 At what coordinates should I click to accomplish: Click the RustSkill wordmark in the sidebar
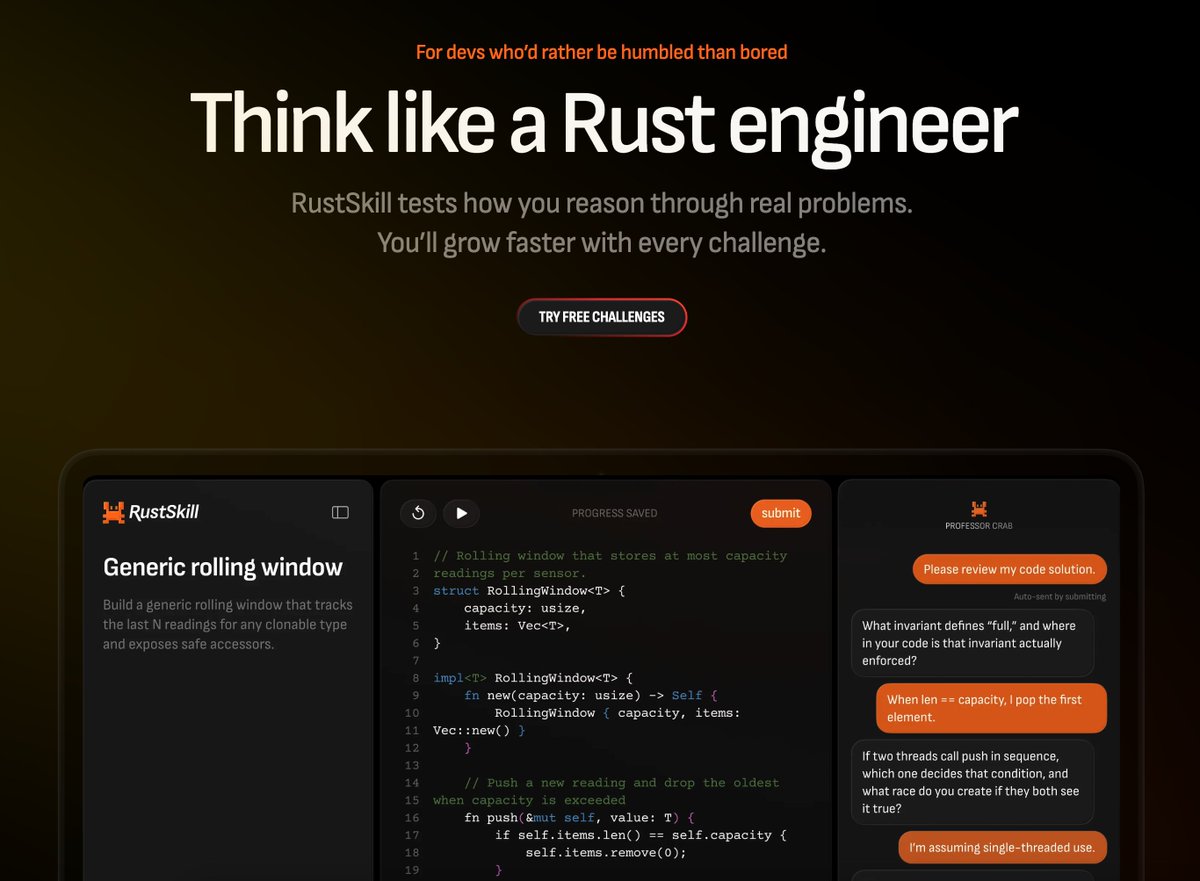(164, 512)
